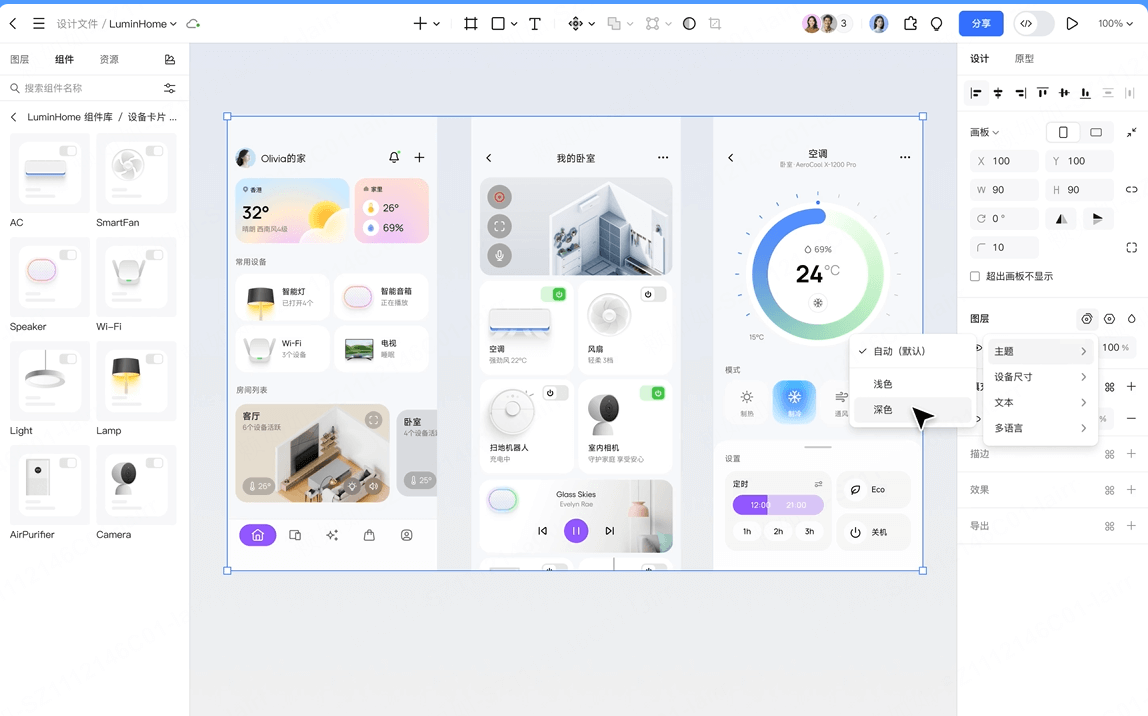Switch to the 原型 tab
Image resolution: width=1148 pixels, height=716 pixels.
coord(1024,58)
